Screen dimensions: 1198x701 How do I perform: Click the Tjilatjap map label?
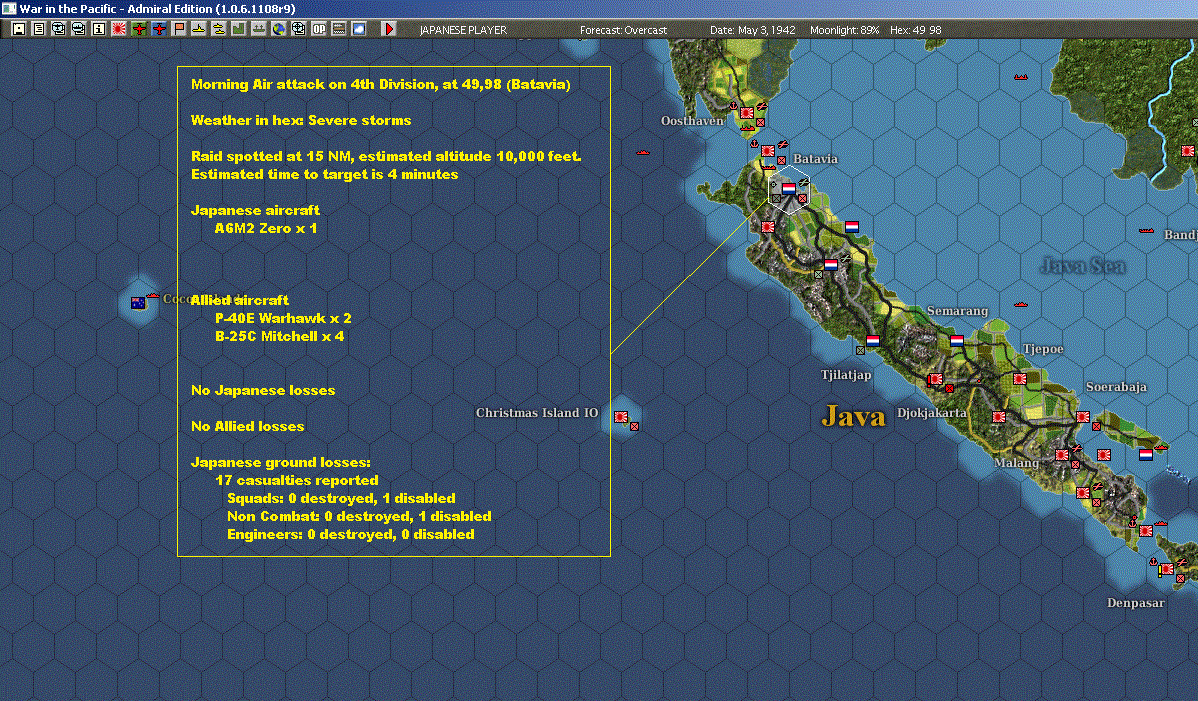click(846, 374)
